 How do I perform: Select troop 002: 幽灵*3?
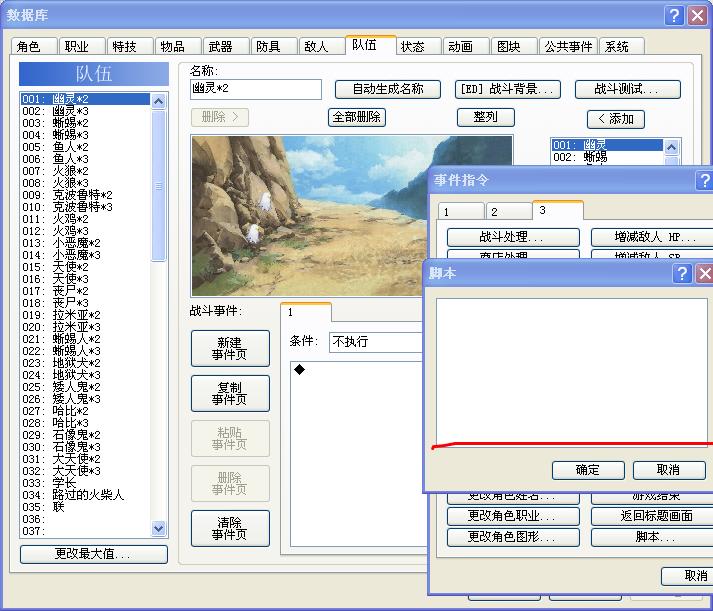[x=85, y=111]
